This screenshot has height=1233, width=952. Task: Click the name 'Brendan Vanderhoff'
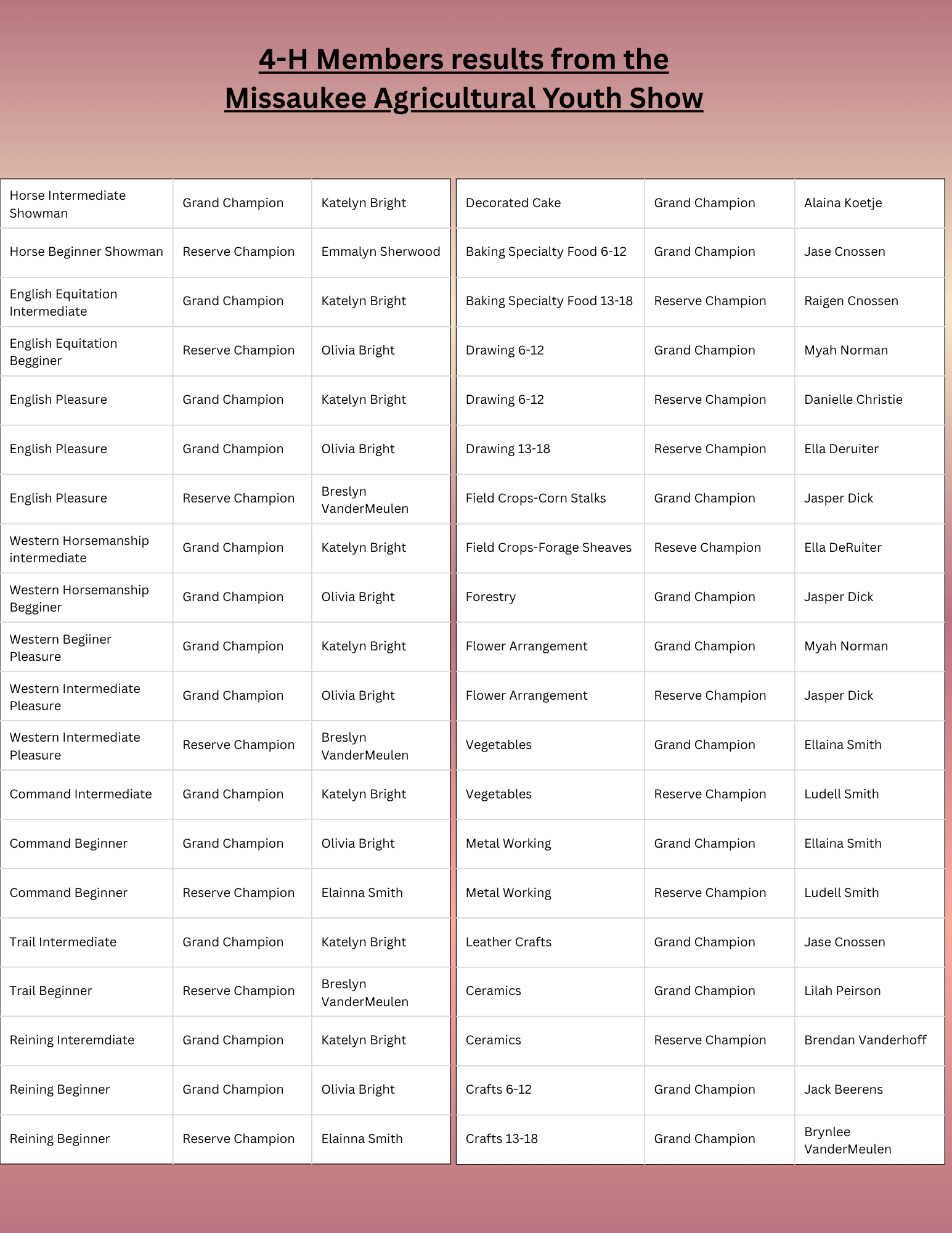[x=865, y=1041]
